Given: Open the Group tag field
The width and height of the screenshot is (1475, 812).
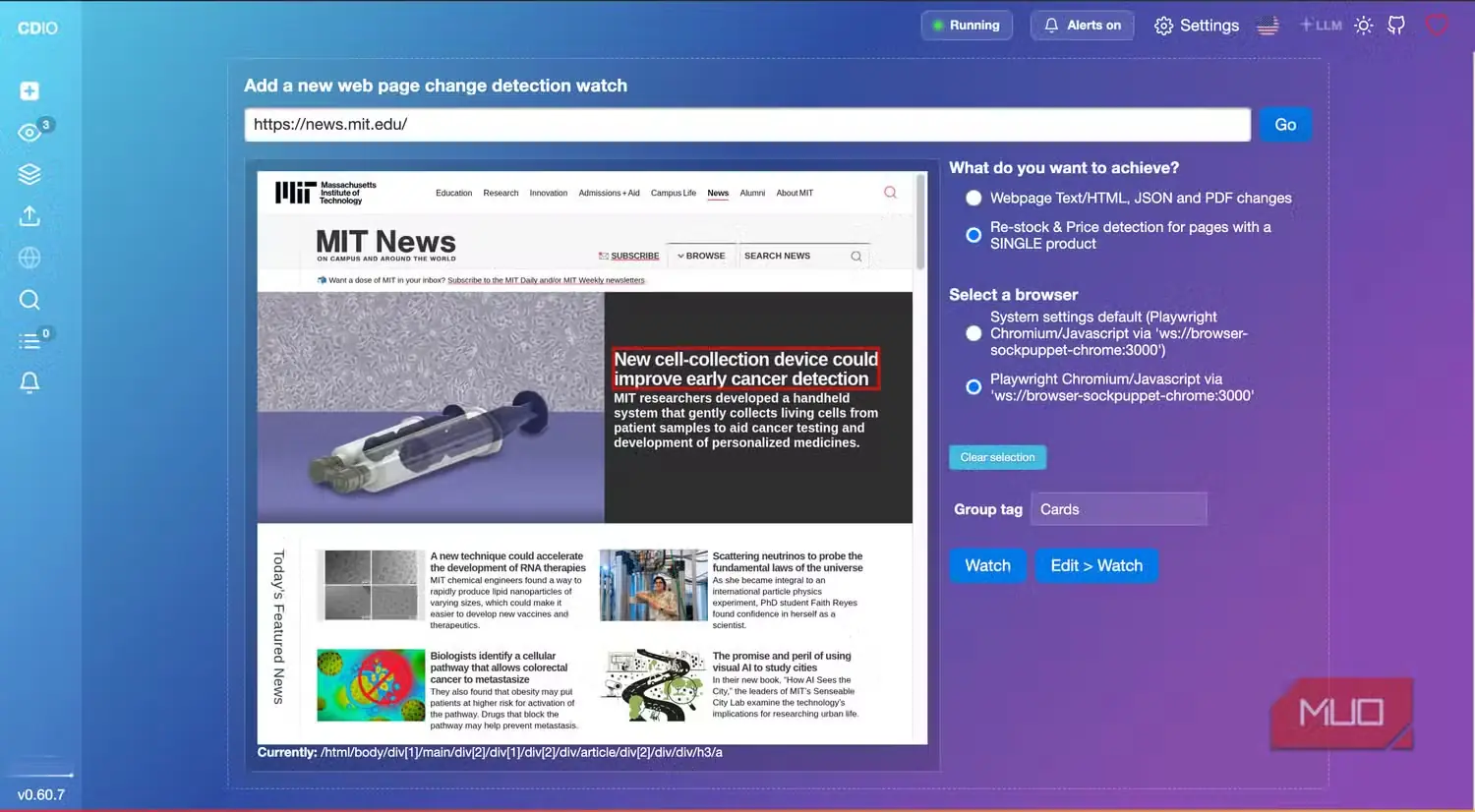Looking at the screenshot, I should [1118, 509].
